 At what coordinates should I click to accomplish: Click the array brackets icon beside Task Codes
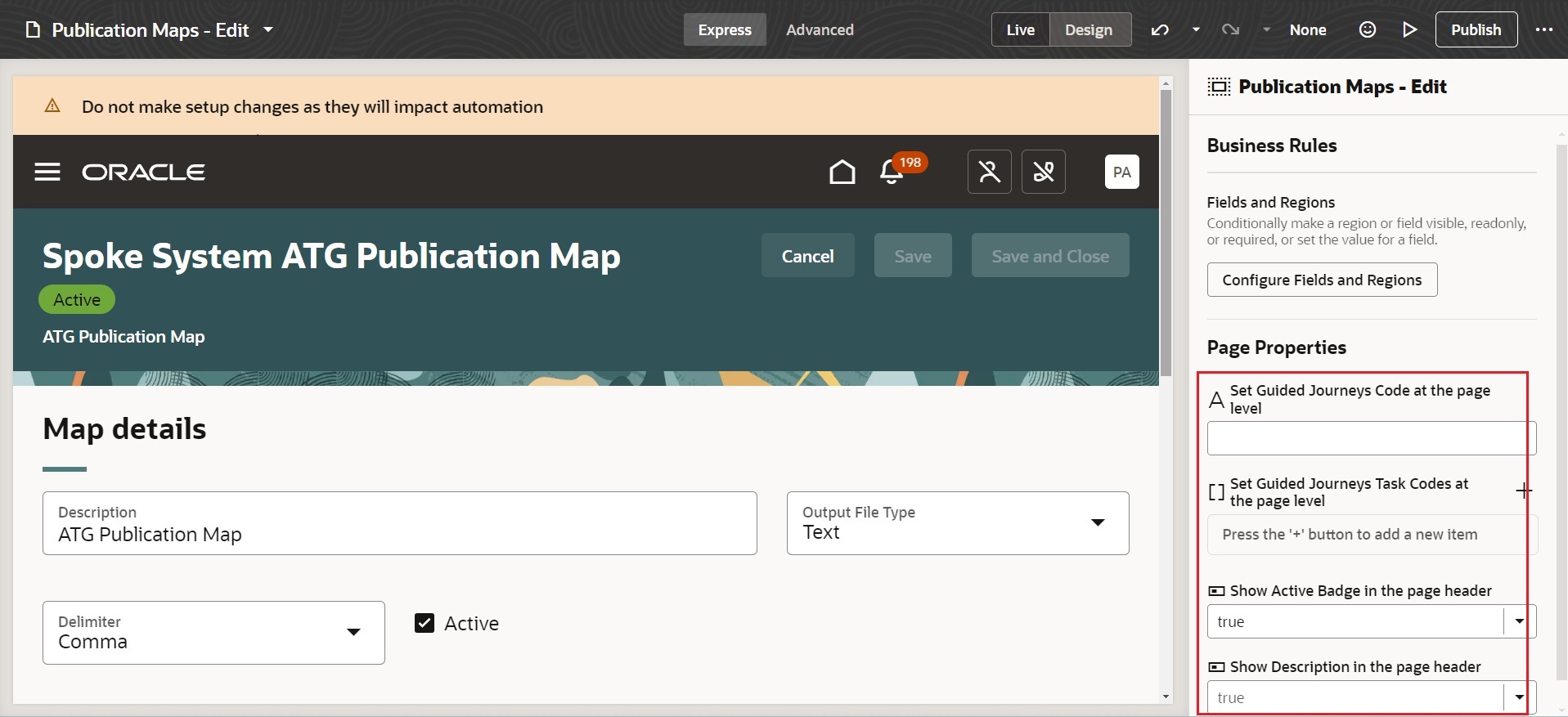1216,492
